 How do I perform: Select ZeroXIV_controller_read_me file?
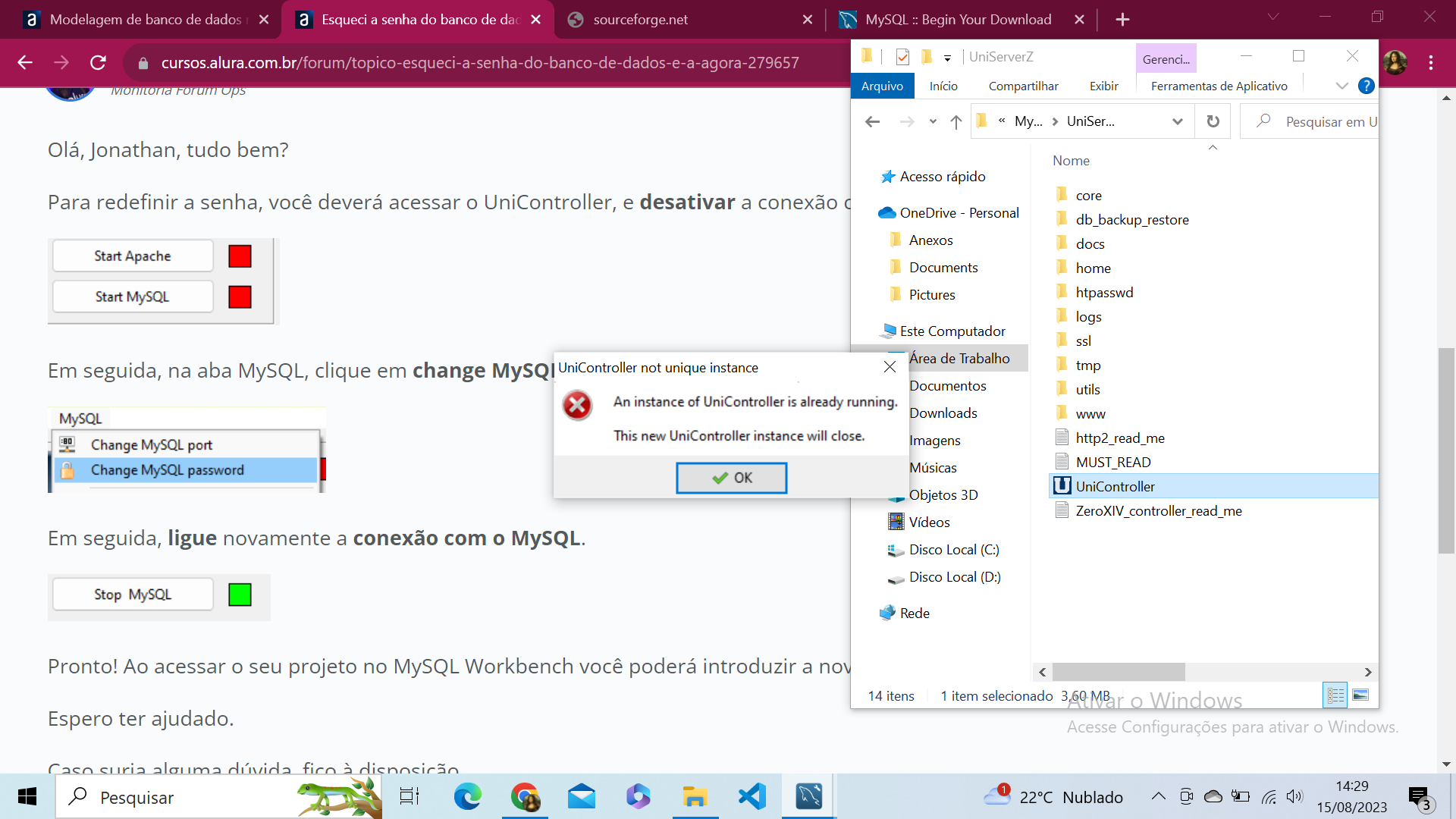coord(1158,510)
